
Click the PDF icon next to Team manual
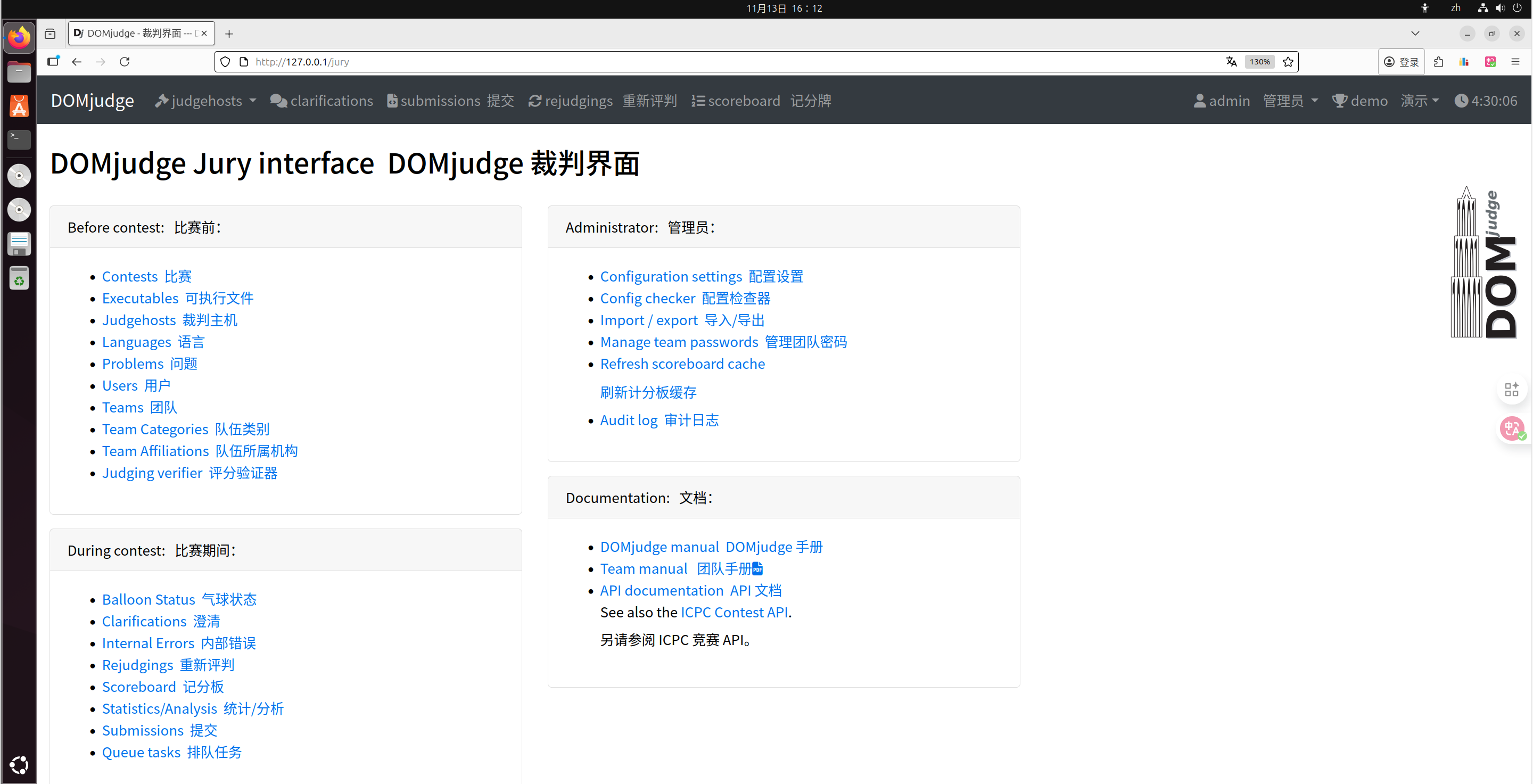click(757, 570)
